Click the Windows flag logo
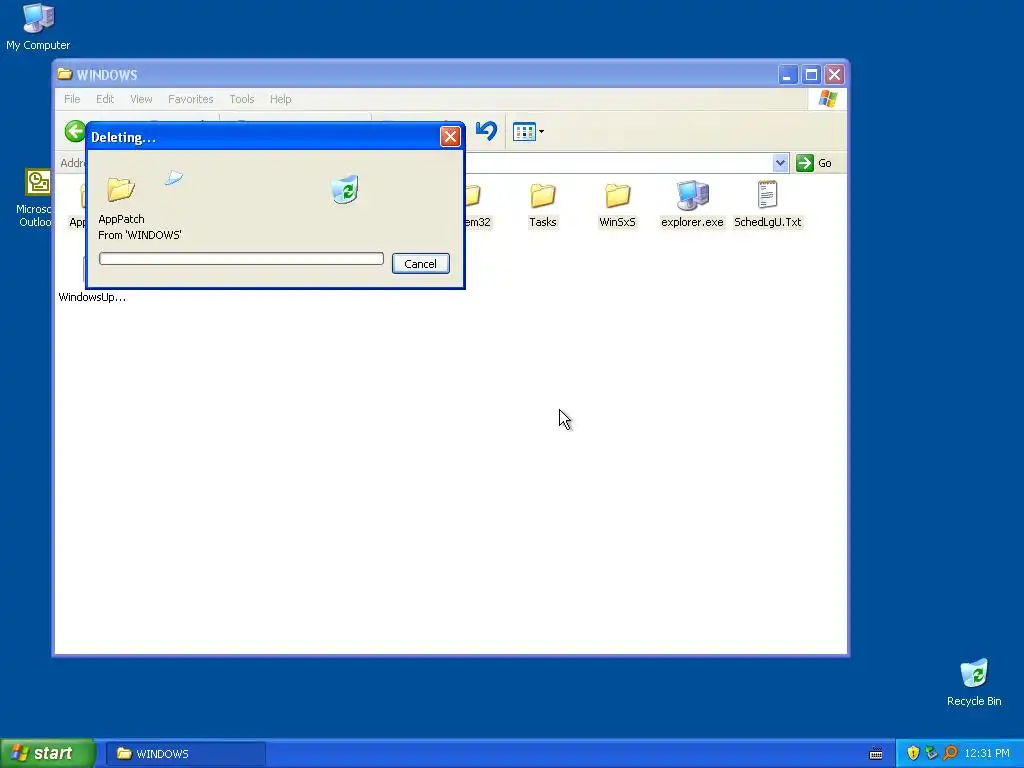The image size is (1024, 768). pos(827,99)
